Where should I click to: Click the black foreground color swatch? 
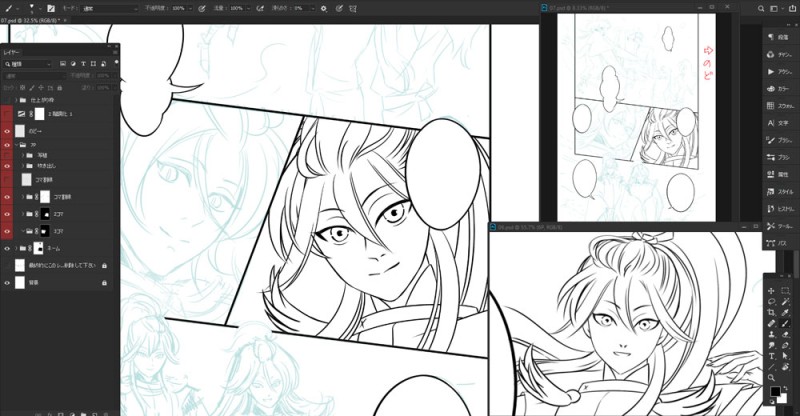pos(774,391)
